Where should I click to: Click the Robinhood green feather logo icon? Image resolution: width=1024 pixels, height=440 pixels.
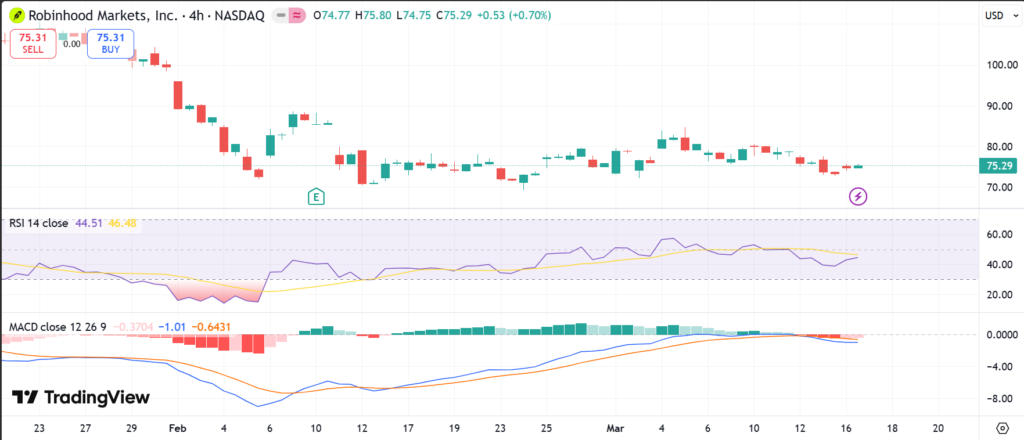pos(17,16)
